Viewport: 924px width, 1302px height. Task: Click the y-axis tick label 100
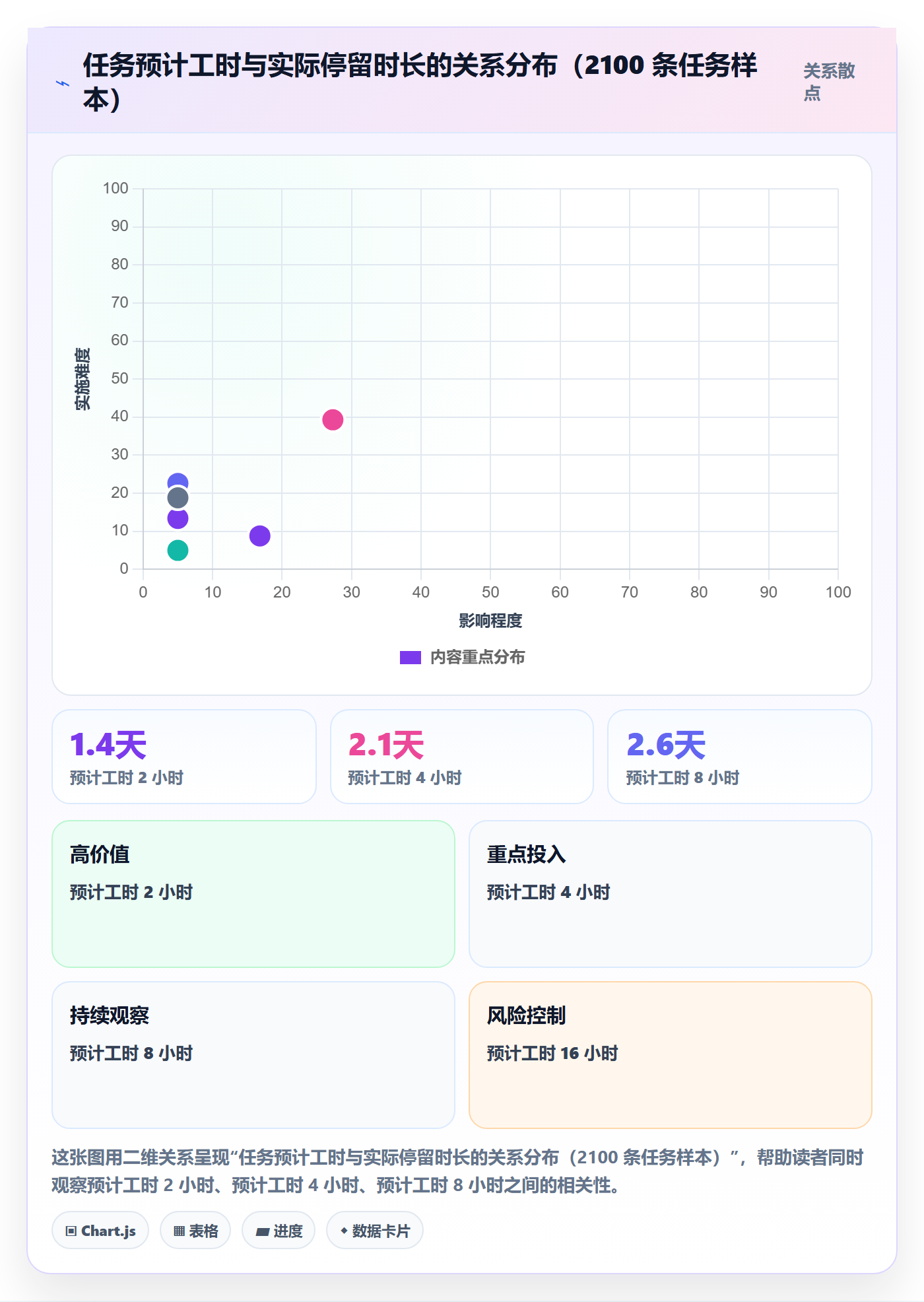pyautogui.click(x=115, y=189)
